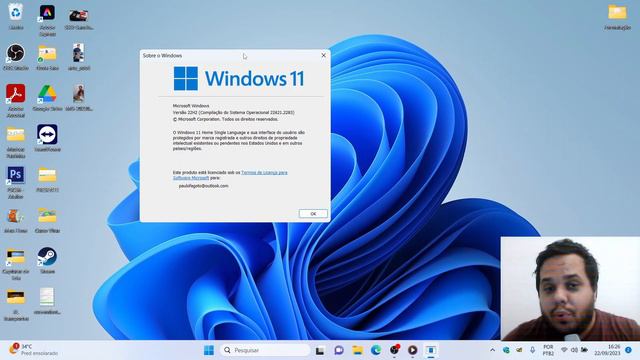Screen dimensions: 640x360
Task: Launch the TeamViewer desktop shortcut
Action: [47, 138]
